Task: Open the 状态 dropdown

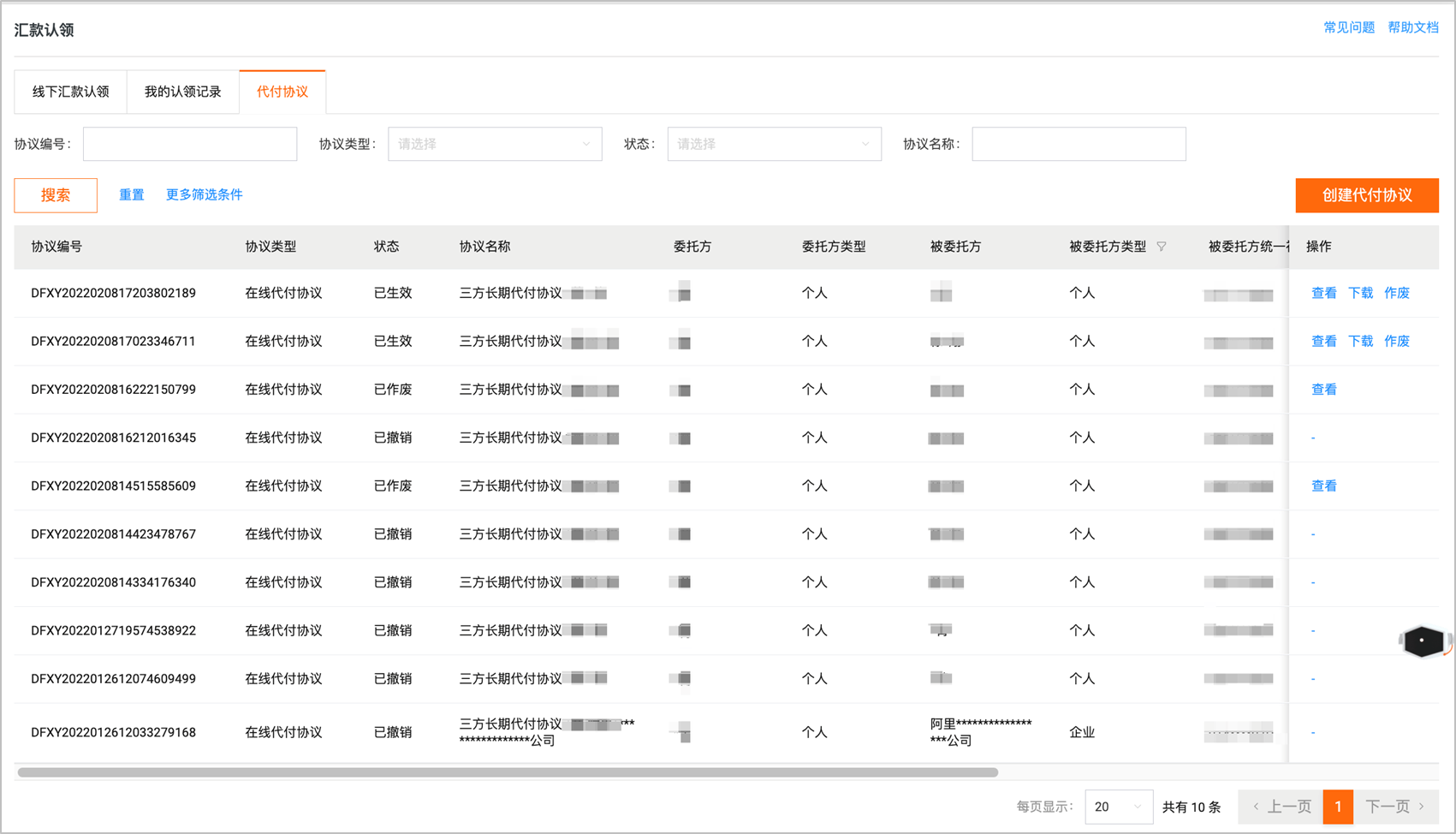Action: [x=774, y=144]
